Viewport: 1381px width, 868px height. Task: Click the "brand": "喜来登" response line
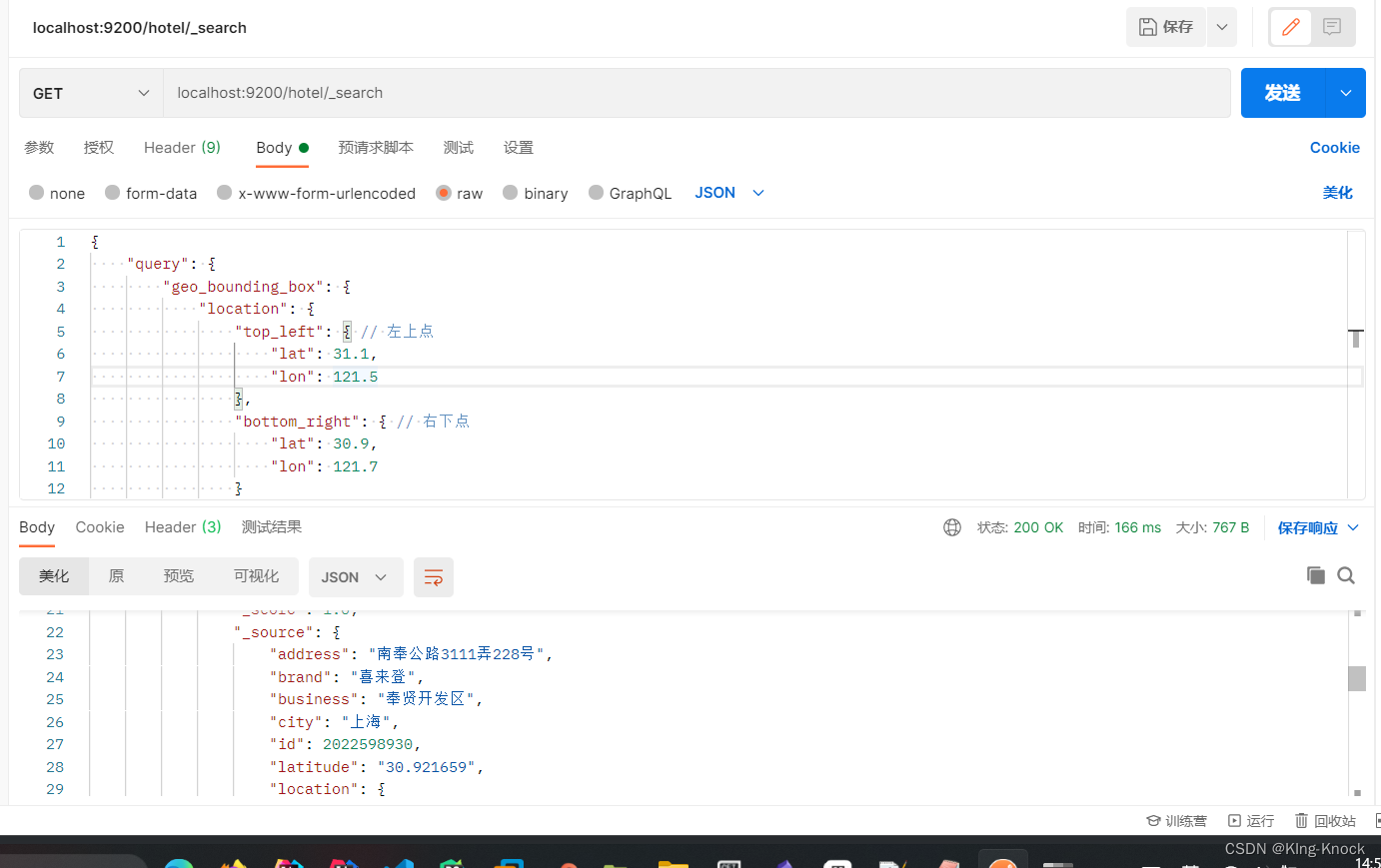point(348,677)
